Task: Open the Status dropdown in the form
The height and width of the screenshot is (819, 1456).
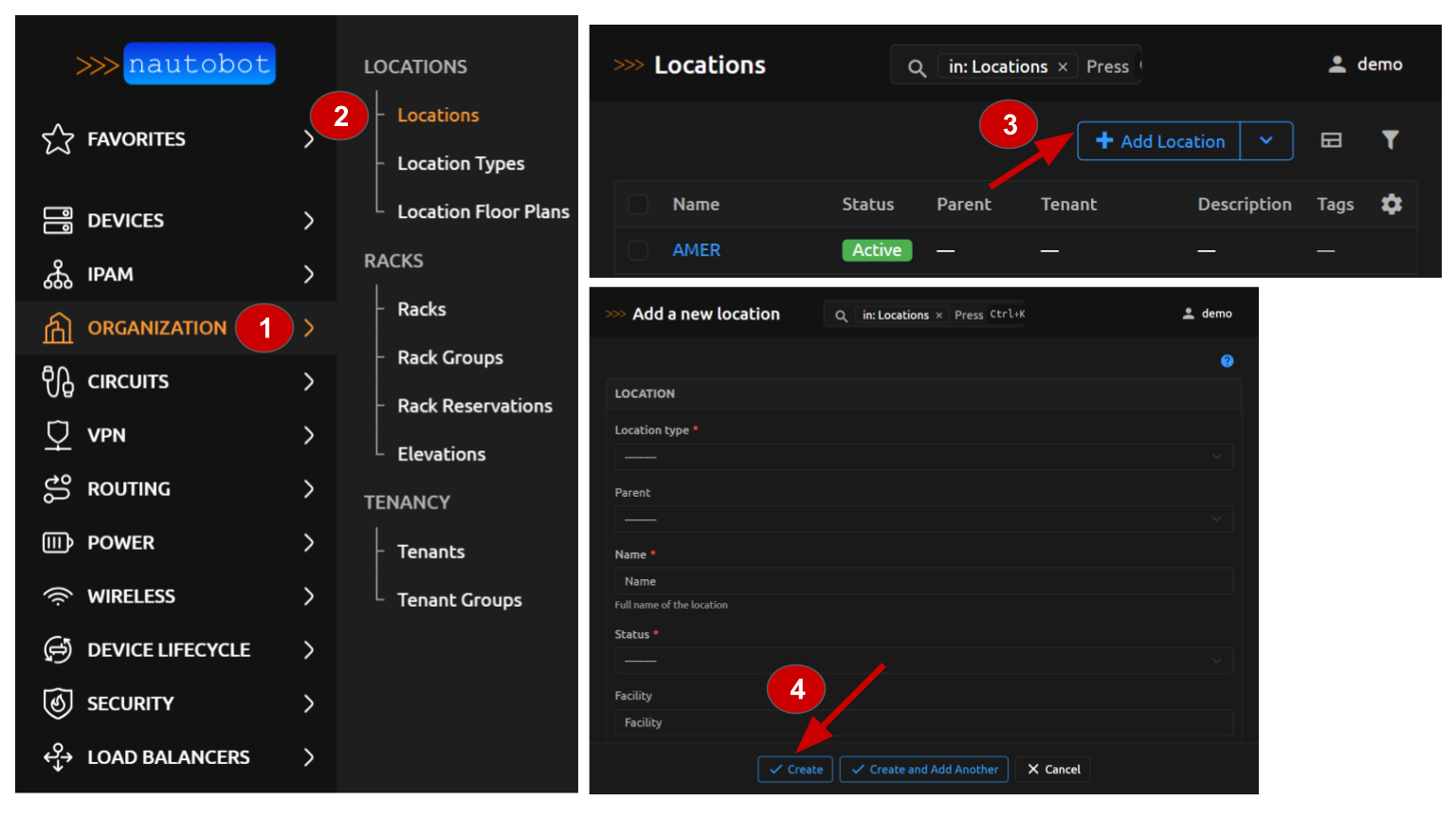Action: point(922,661)
